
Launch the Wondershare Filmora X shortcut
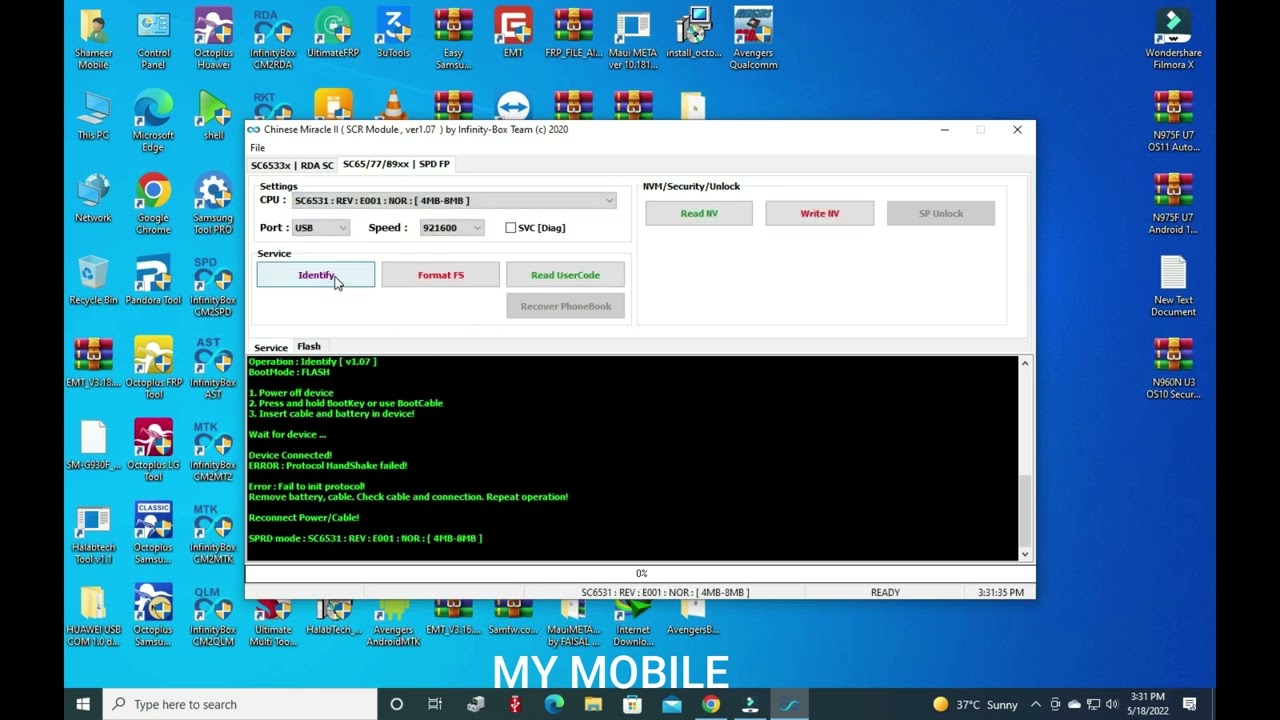click(1173, 39)
